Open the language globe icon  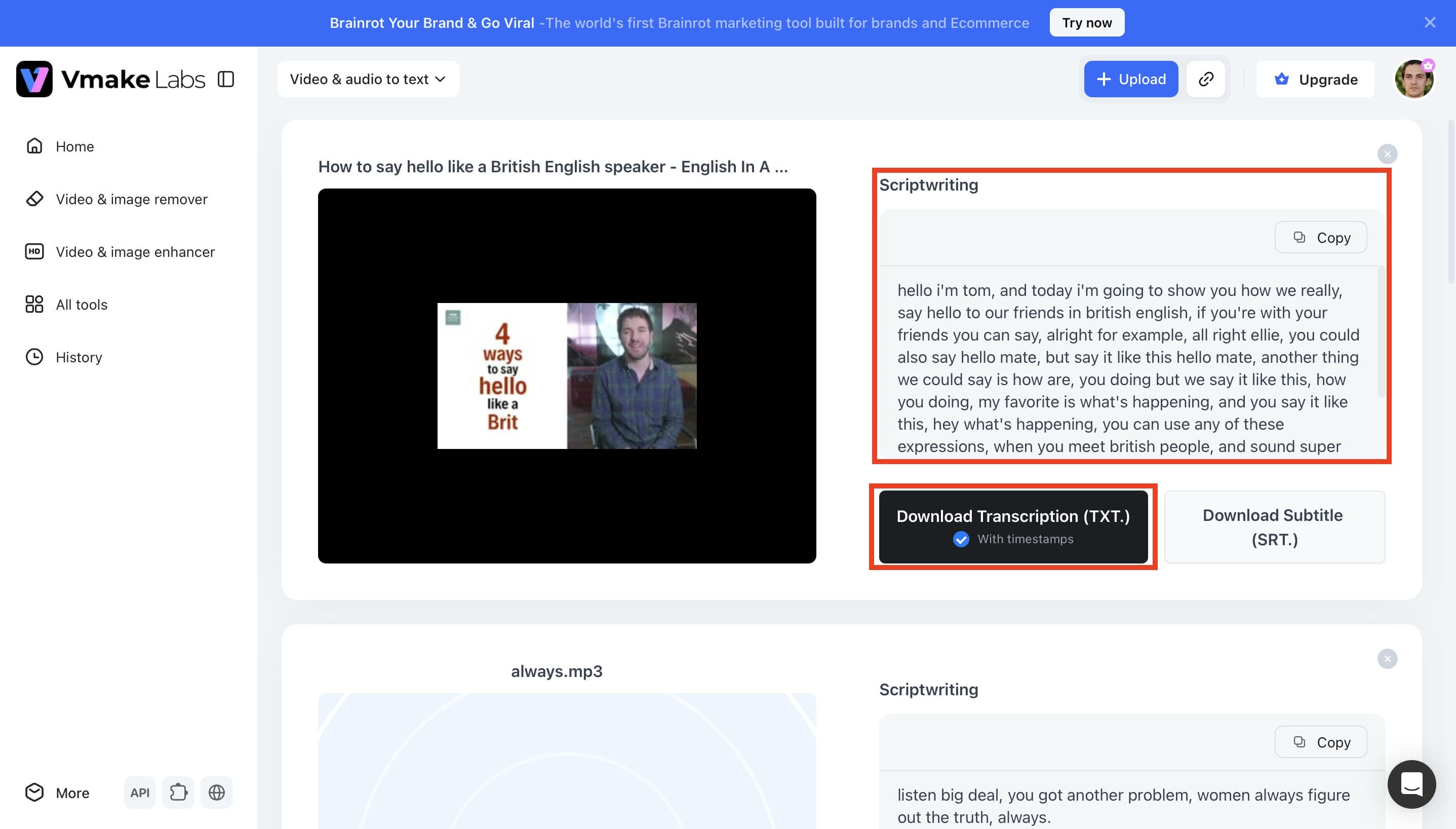coord(217,792)
